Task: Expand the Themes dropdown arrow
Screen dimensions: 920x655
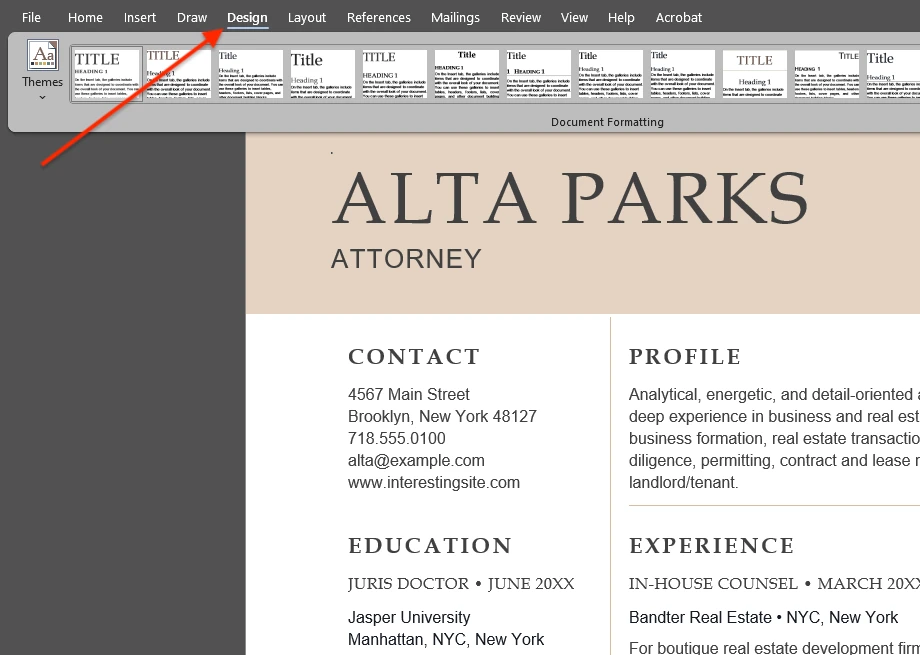Action: [x=42, y=97]
